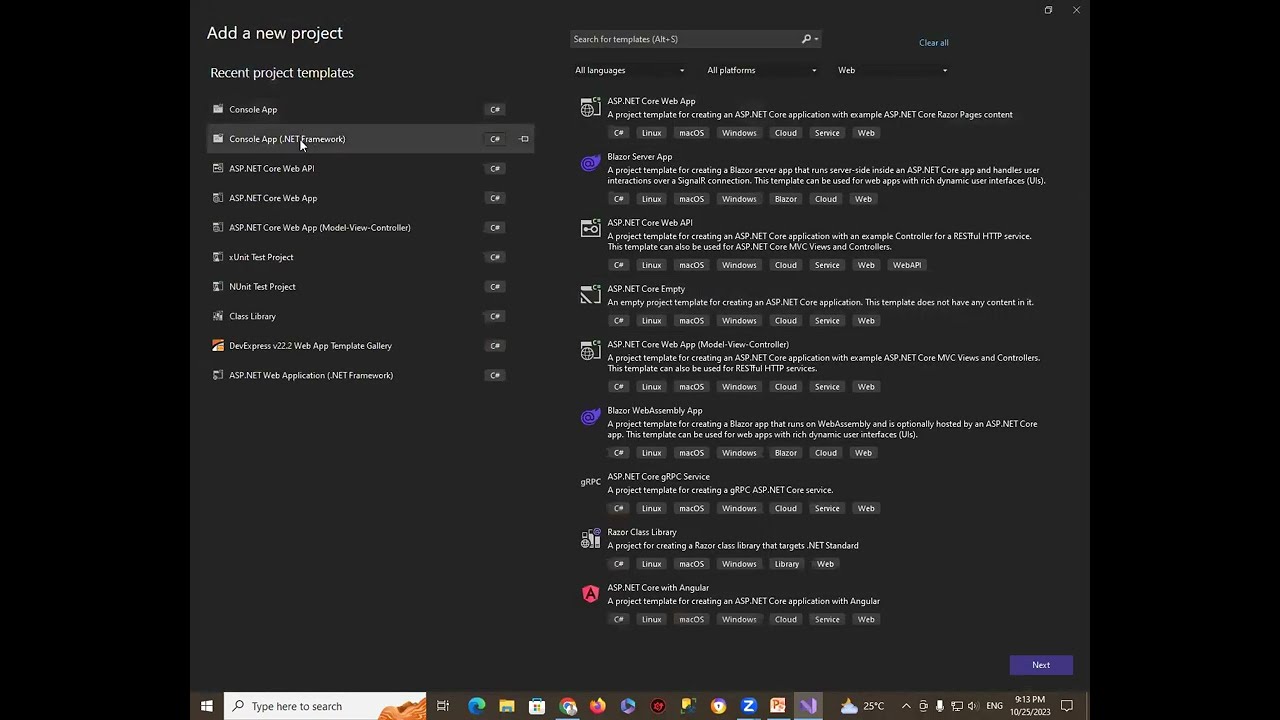Select xUnit Test Project template
Image resolution: width=1280 pixels, height=720 pixels.
click(x=370, y=257)
